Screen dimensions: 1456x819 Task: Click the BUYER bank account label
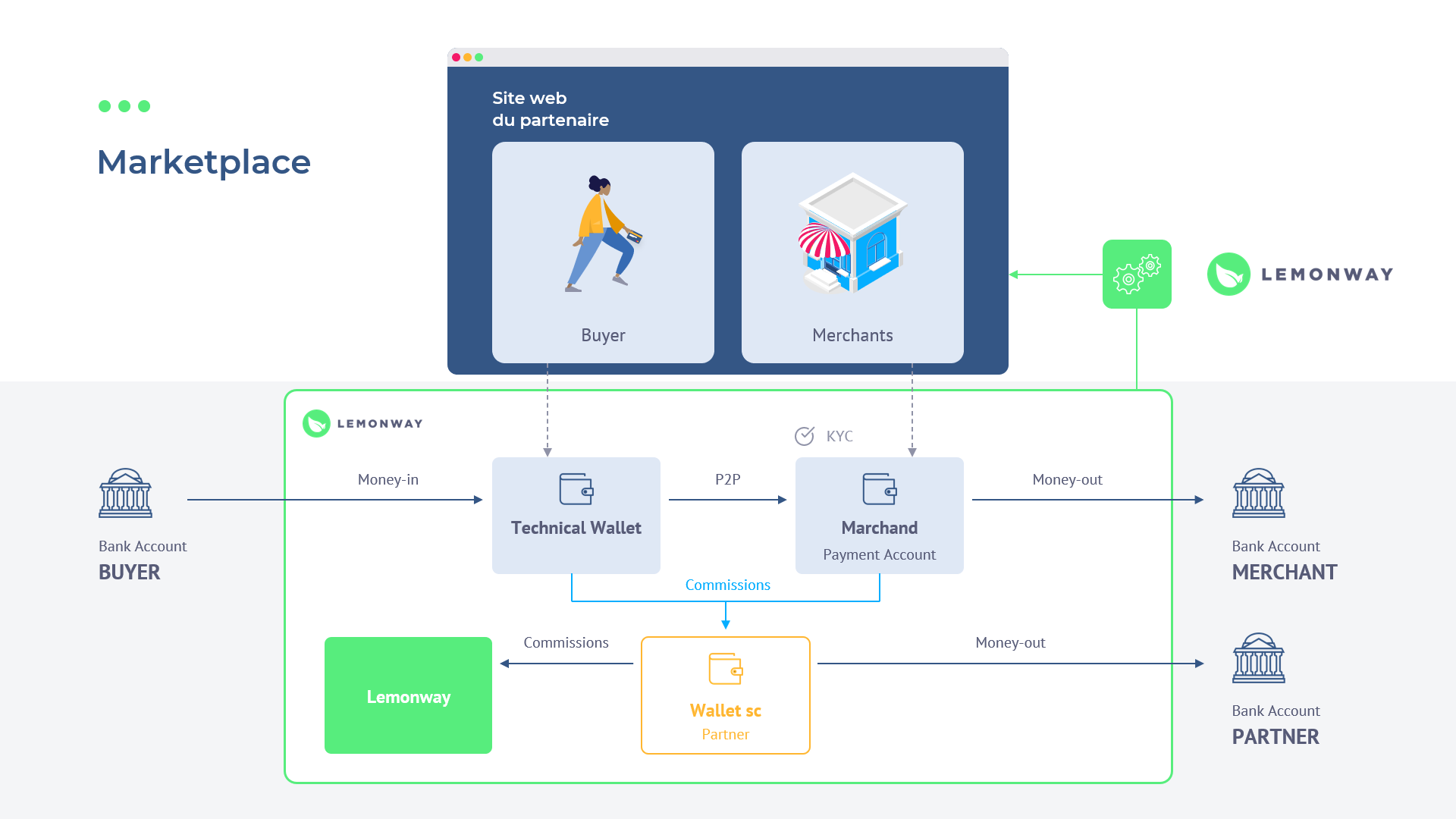pyautogui.click(x=130, y=573)
